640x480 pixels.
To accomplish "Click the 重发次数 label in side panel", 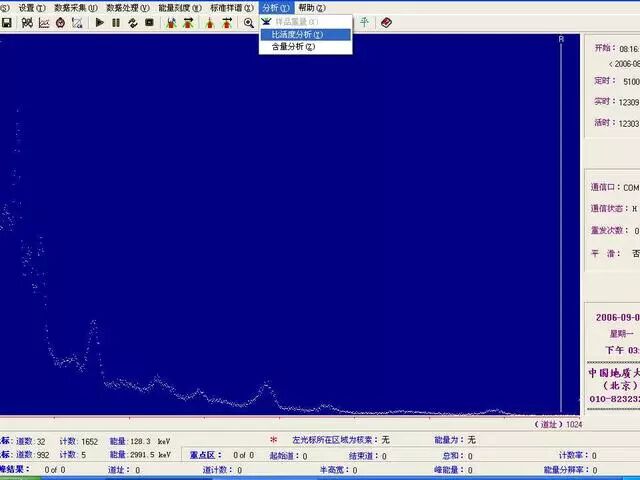I will 609,231.
